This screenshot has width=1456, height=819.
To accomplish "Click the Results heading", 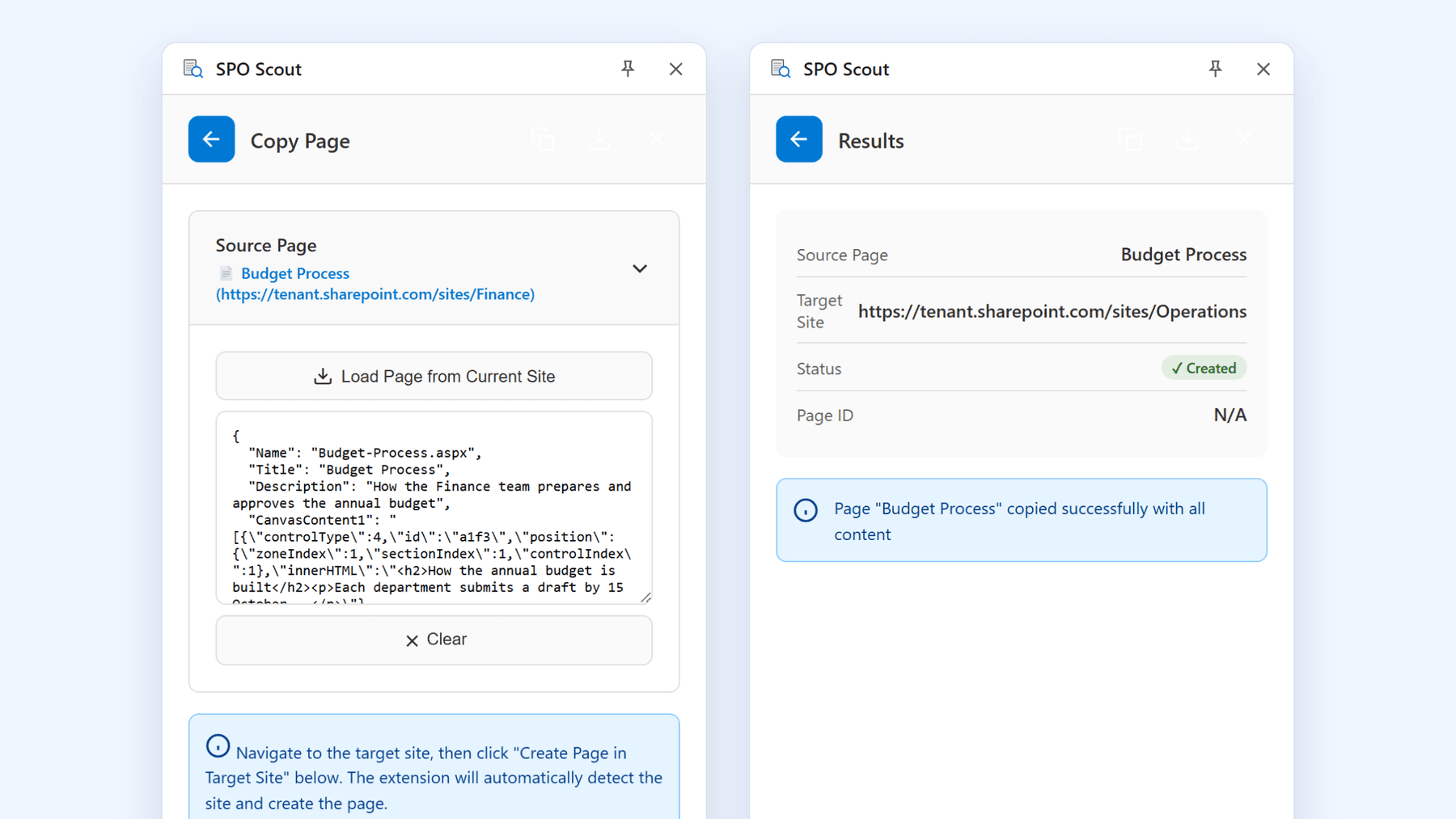I will pos(870,141).
